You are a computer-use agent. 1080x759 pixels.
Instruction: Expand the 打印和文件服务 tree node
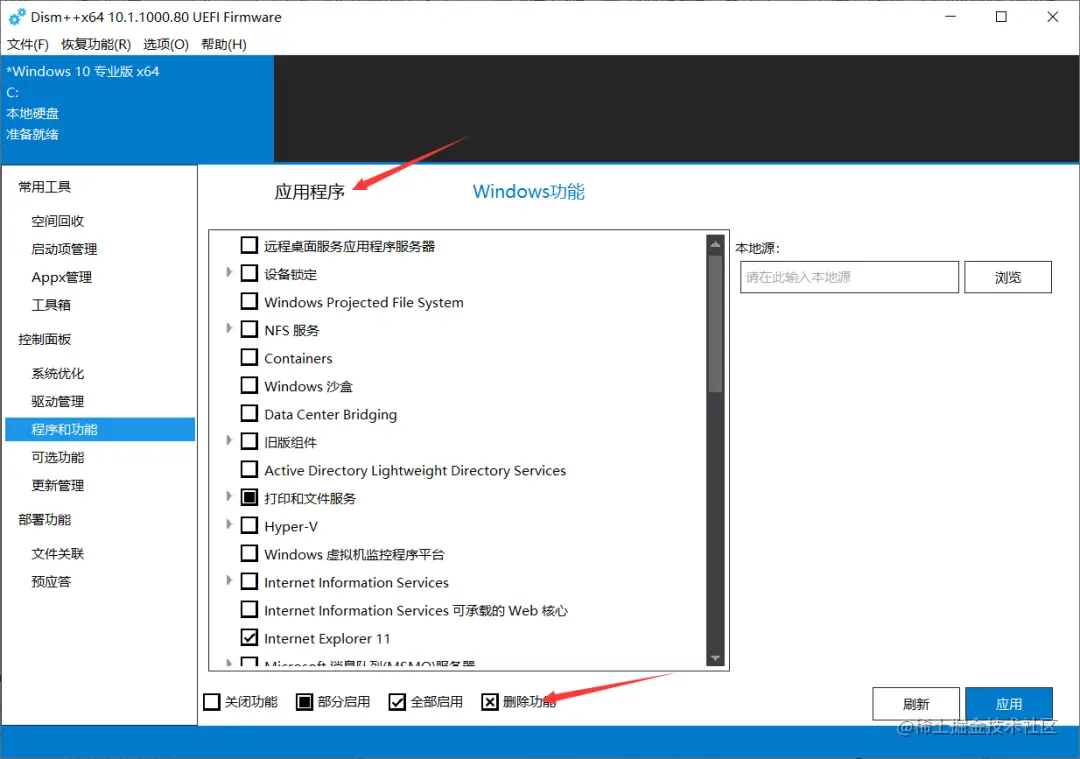pos(229,497)
